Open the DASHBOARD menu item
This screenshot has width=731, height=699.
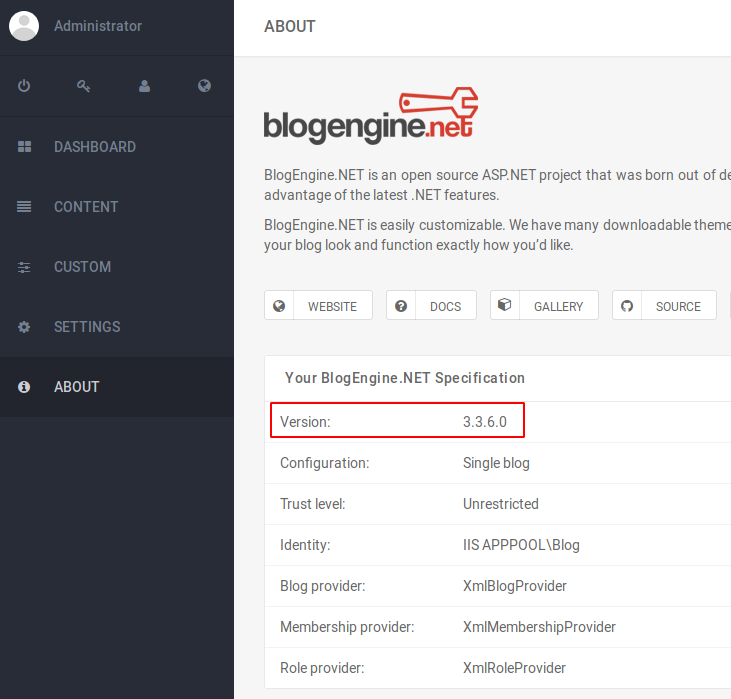click(x=117, y=147)
